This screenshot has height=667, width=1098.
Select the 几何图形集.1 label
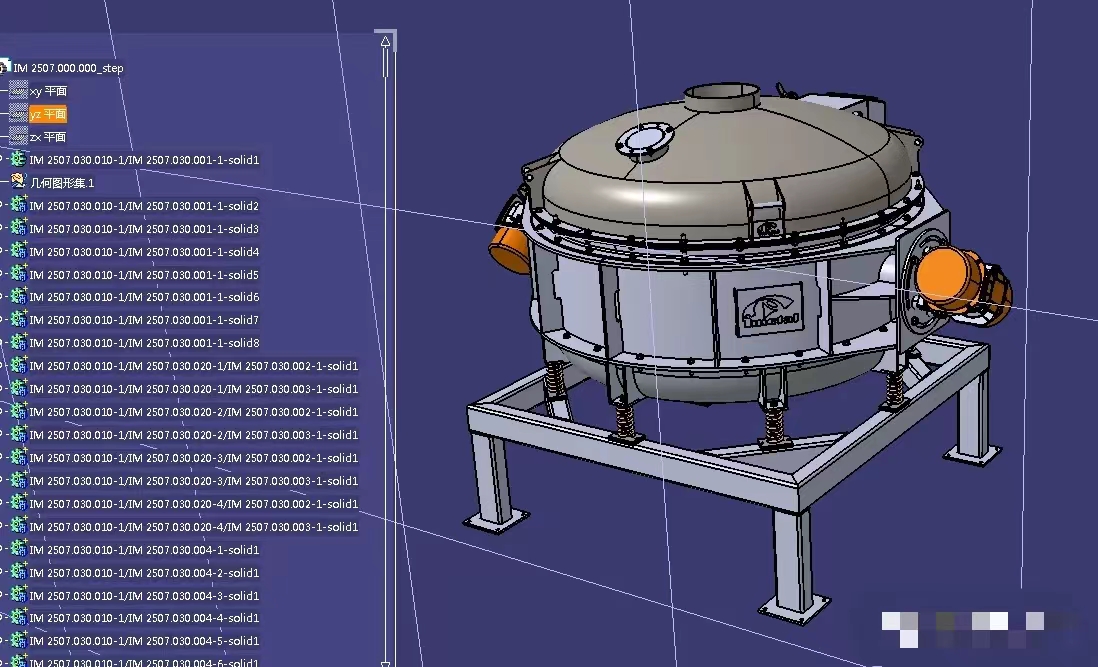[x=62, y=183]
